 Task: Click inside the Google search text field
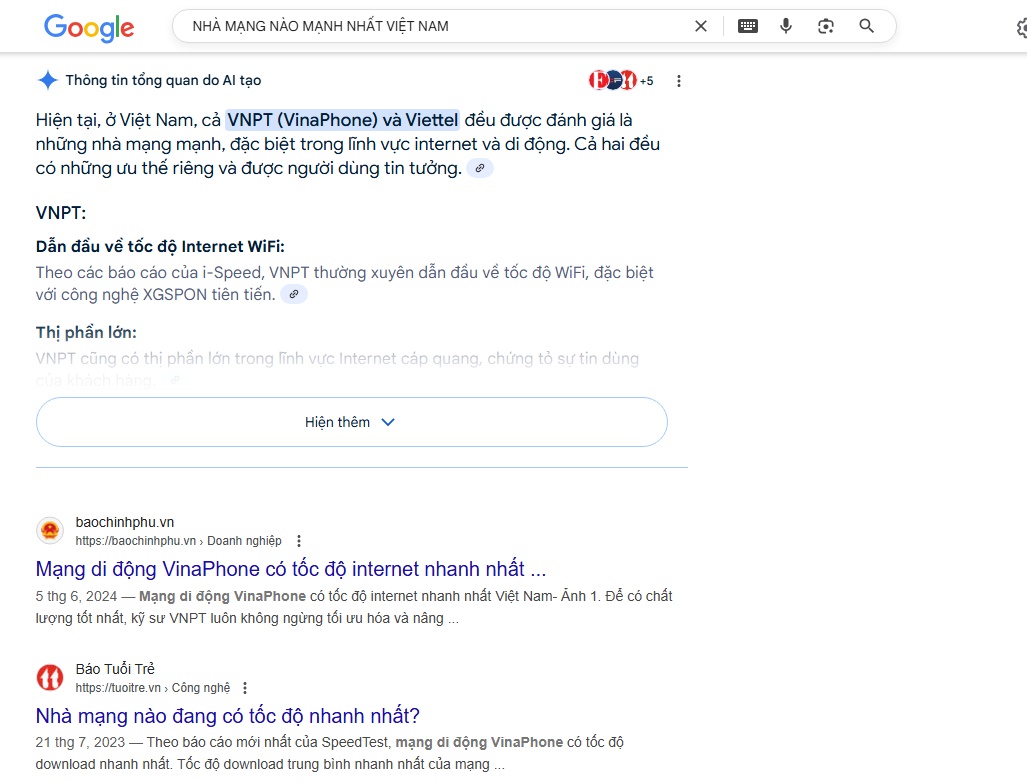(x=430, y=26)
